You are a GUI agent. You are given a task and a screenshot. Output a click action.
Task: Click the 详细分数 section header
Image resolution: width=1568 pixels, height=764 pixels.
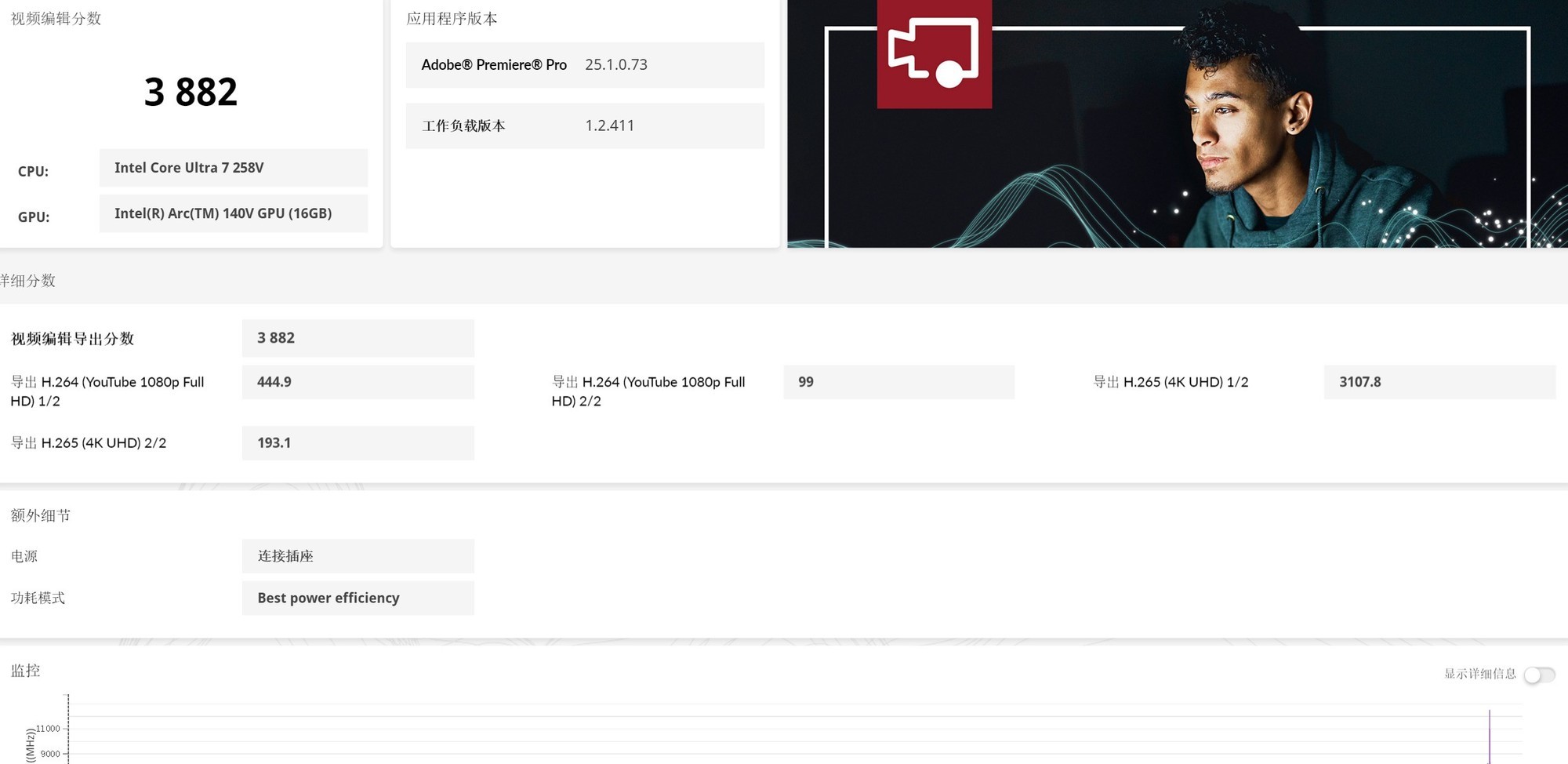28,281
